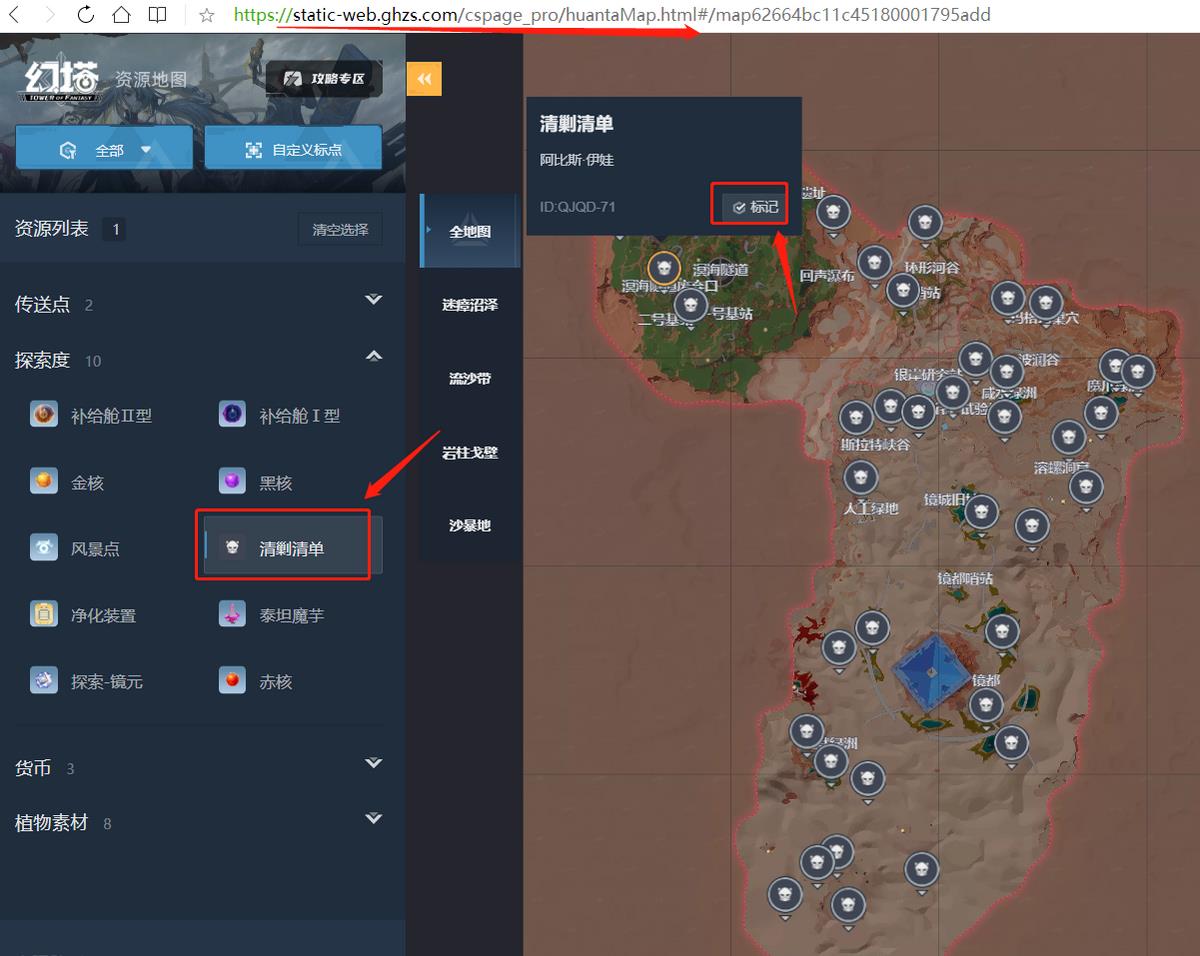Image resolution: width=1200 pixels, height=956 pixels.
Task: Click the 清空选择 clear selection button
Action: (x=340, y=229)
